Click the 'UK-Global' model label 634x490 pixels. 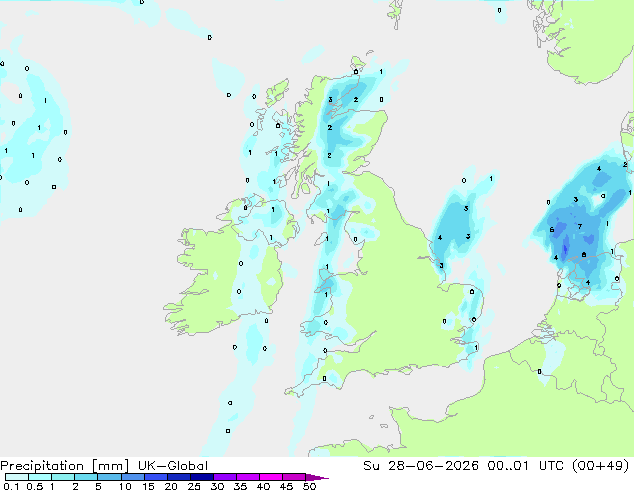pos(173,466)
